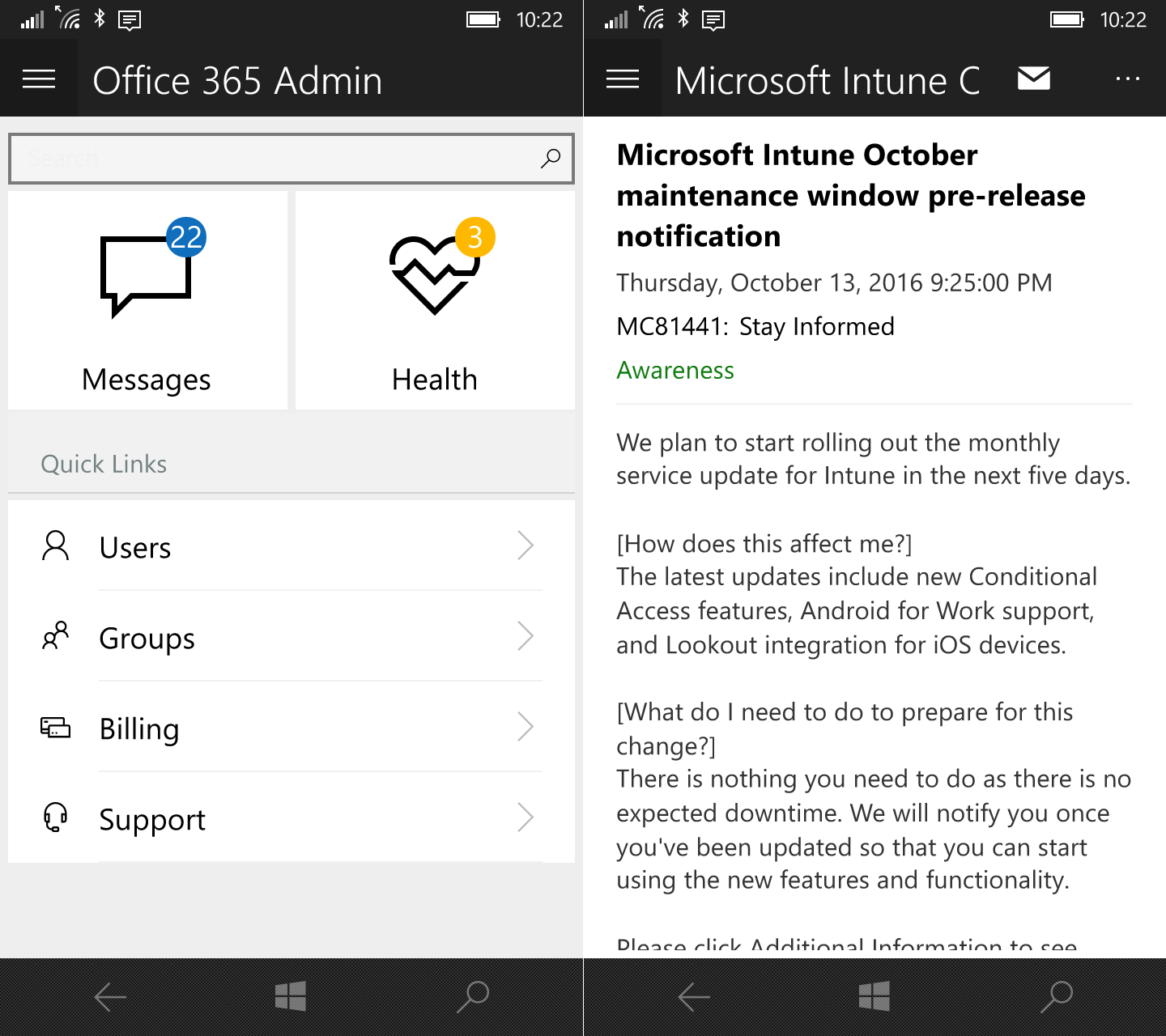Click the date Thursday, October 13, 2016
This screenshot has height=1036, width=1166.
coord(834,282)
